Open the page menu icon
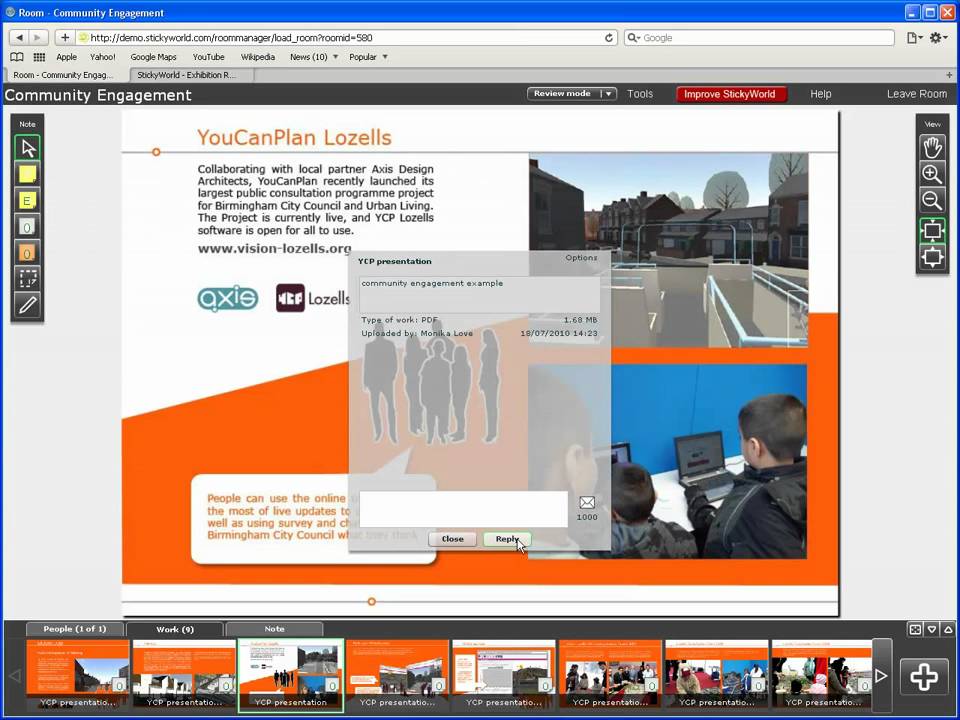 point(914,38)
